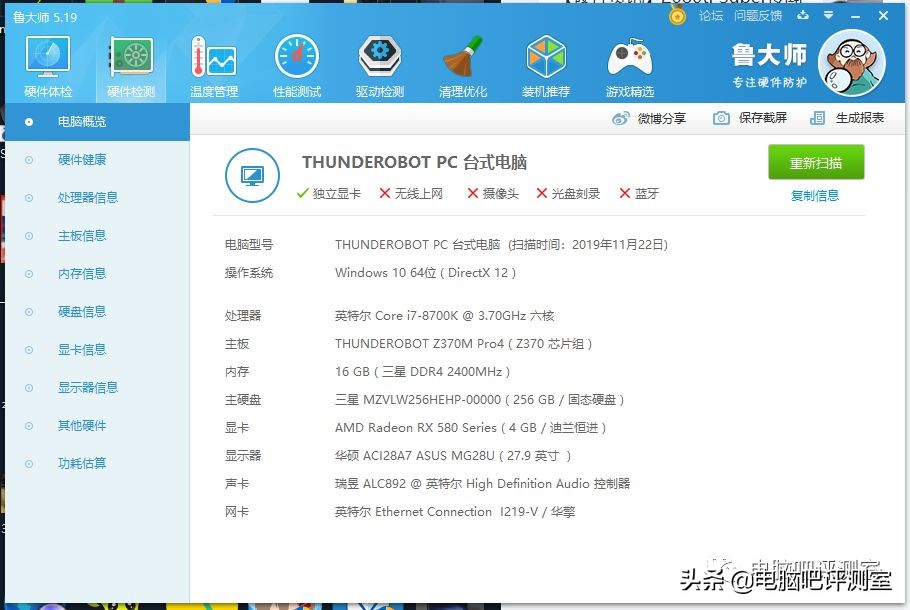Image resolution: width=910 pixels, height=610 pixels.
Task: Open the 硬件体检 (Hardware Checkup) tool
Action: [x=47, y=63]
